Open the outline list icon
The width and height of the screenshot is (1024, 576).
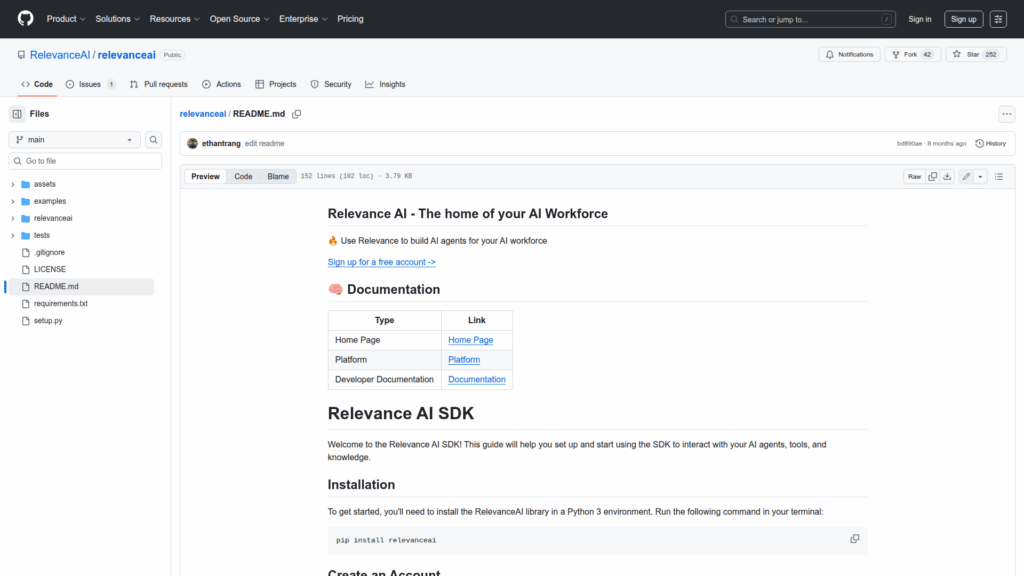999,176
